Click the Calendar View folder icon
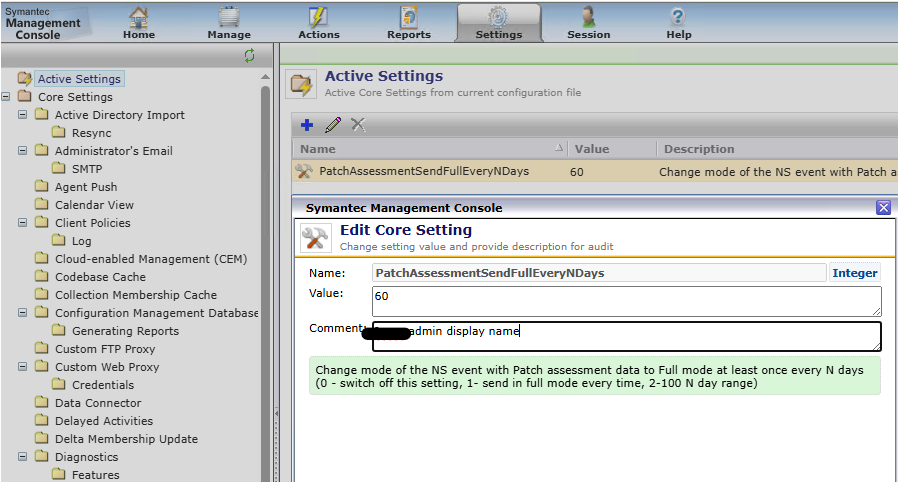Image resolution: width=898 pixels, height=482 pixels. pos(41,204)
